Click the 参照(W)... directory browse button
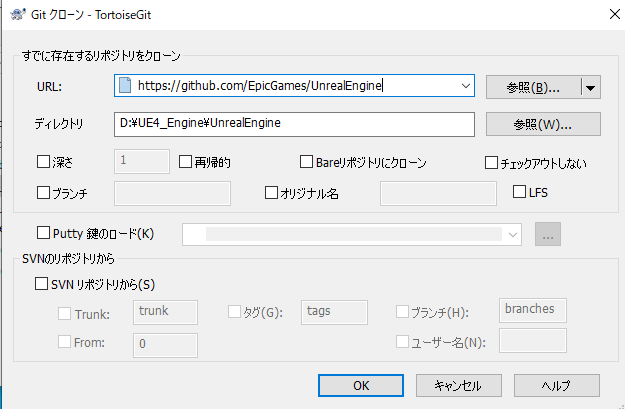The height and width of the screenshot is (409, 625). [x=543, y=124]
